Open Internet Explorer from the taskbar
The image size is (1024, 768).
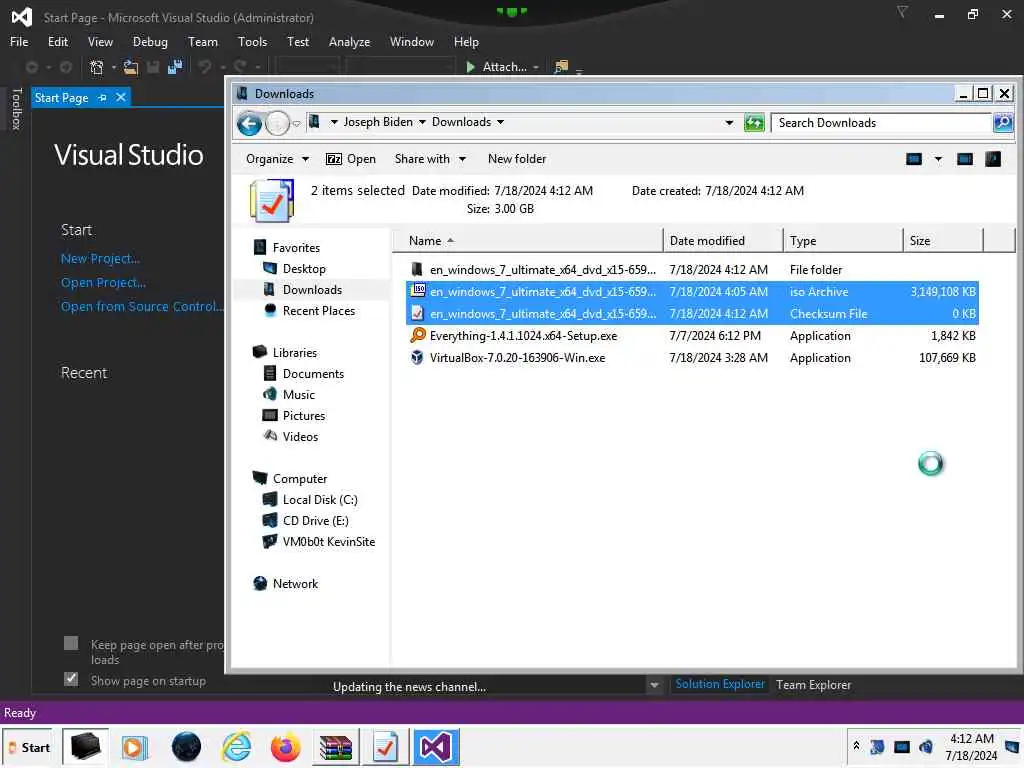coord(236,746)
